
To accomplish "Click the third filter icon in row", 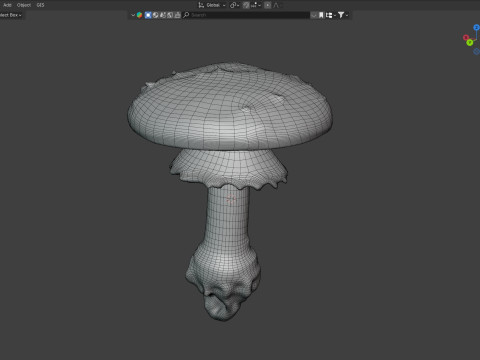I will (x=163, y=15).
